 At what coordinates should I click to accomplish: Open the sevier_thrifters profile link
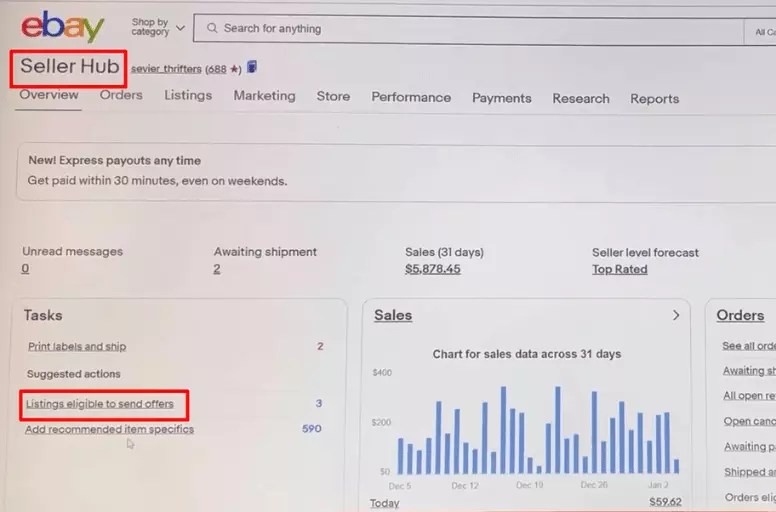[166, 69]
